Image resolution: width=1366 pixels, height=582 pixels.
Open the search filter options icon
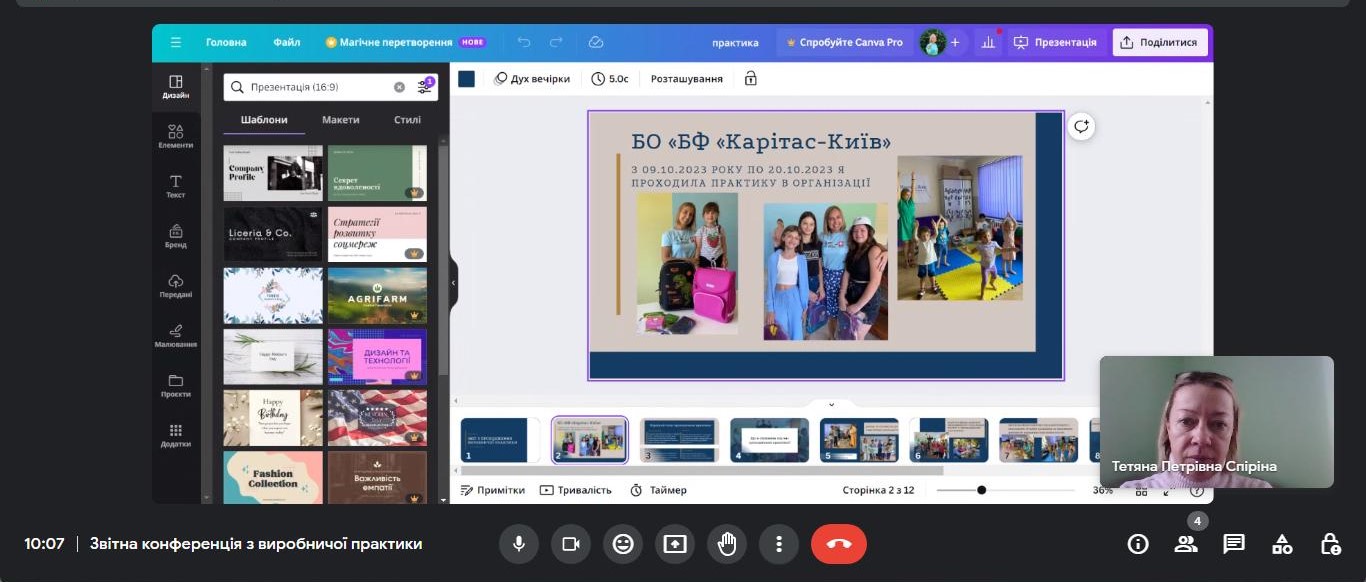coord(425,87)
